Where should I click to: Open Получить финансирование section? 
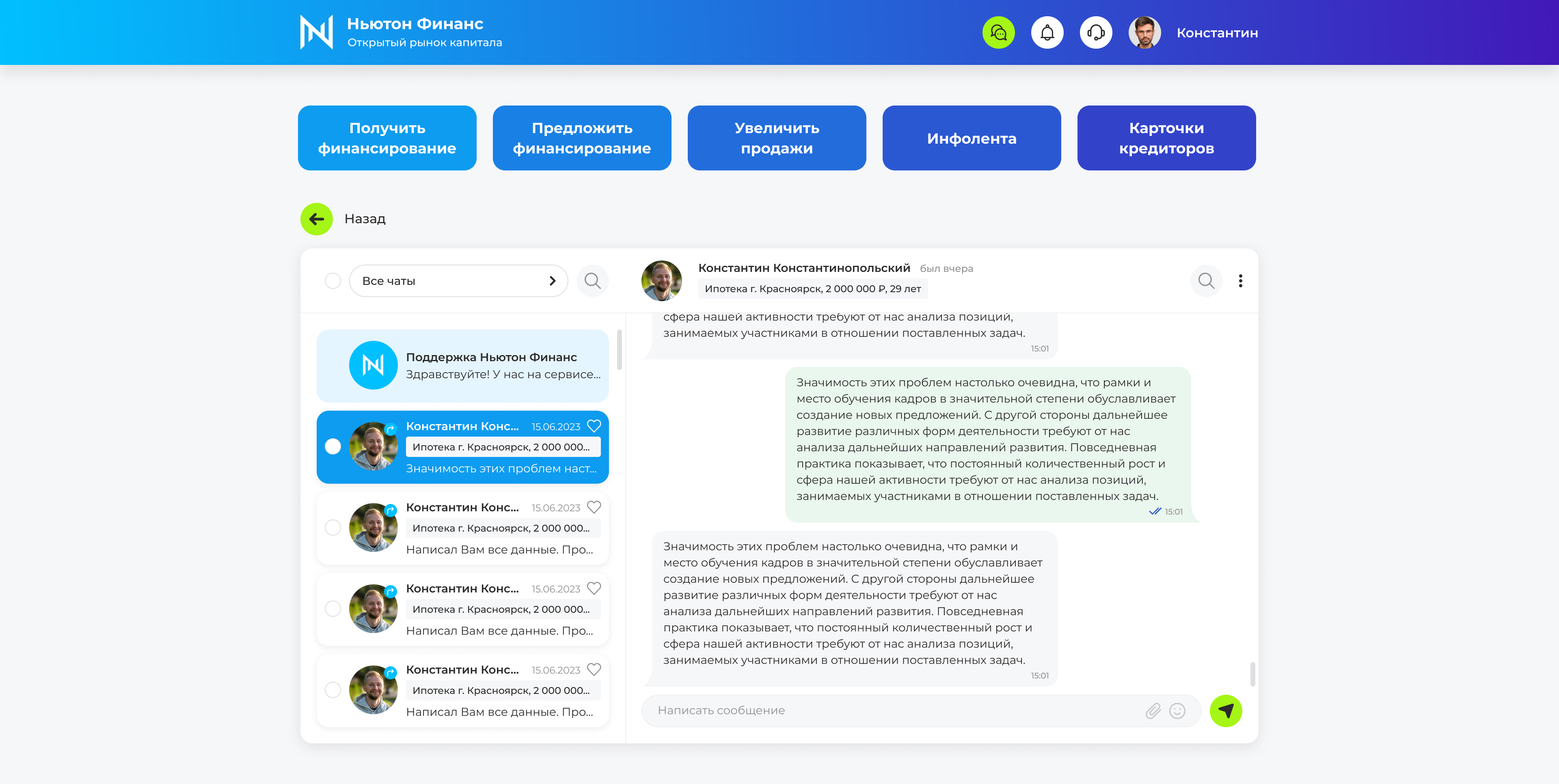click(387, 138)
